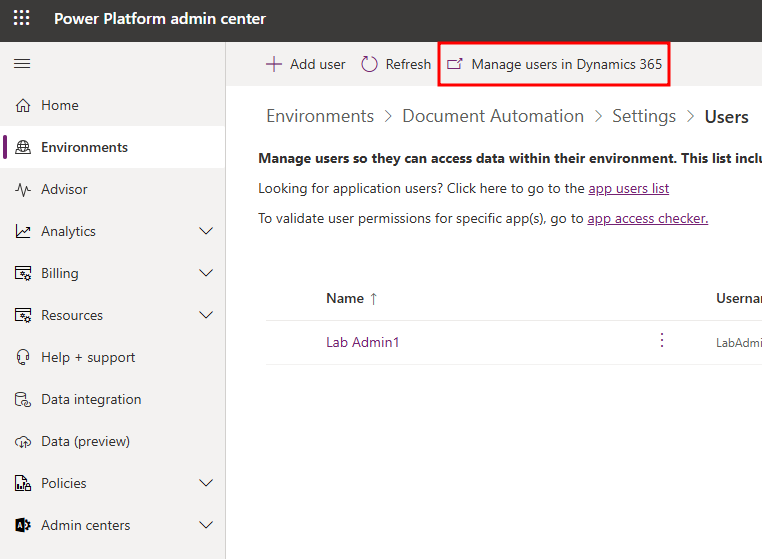Image resolution: width=762 pixels, height=559 pixels.
Task: Click the Data integration database icon
Action: pos(23,400)
